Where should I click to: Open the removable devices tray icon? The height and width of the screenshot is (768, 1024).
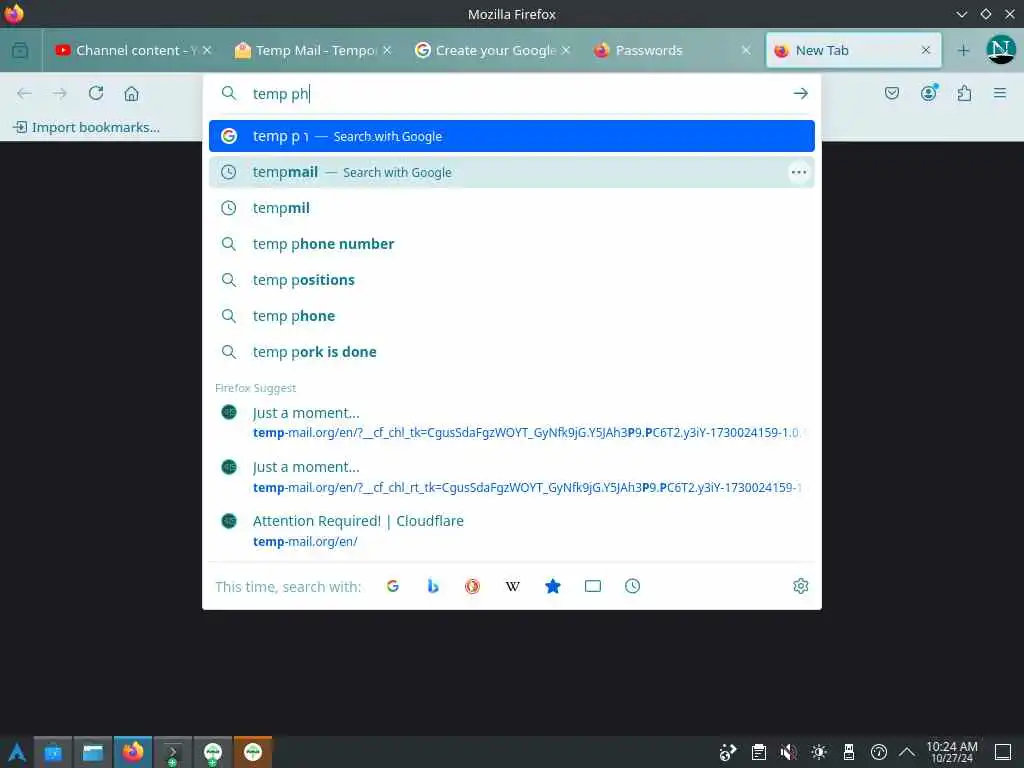point(849,752)
